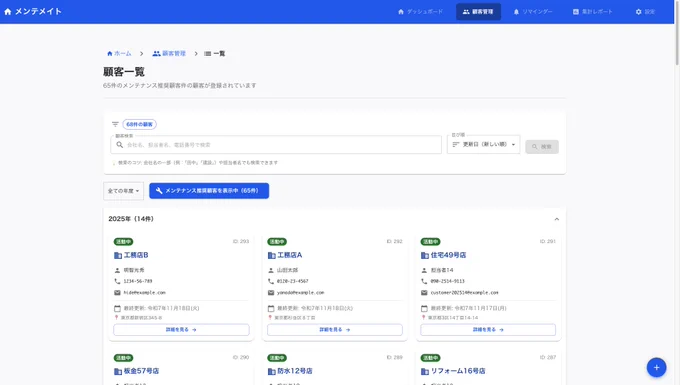Click the calendar icon on 工務店A card
This screenshot has height=385, width=680.
(x=271, y=308)
